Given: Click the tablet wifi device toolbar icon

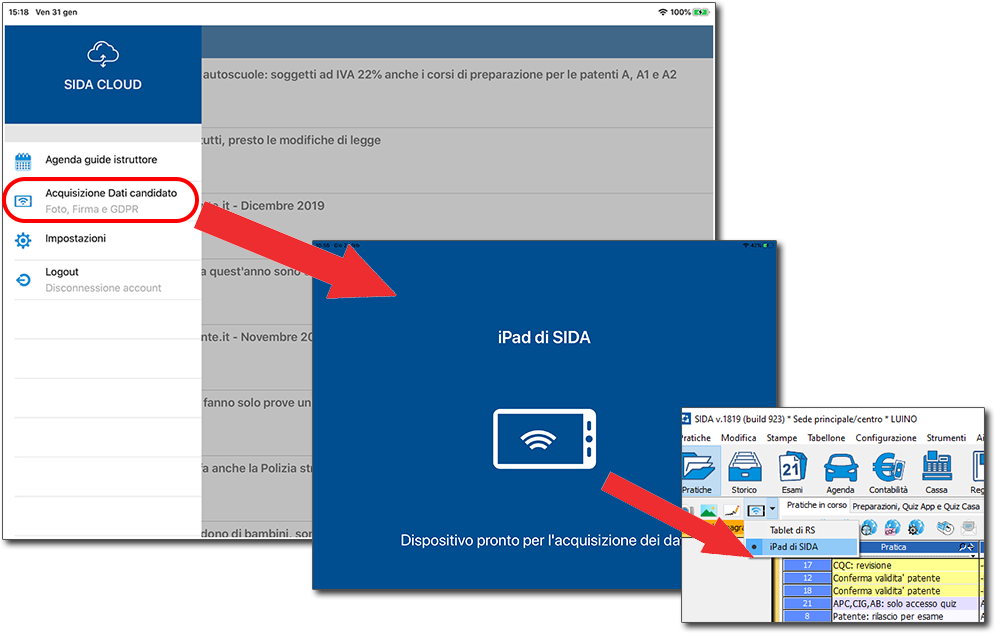Looking at the screenshot, I should (x=757, y=511).
